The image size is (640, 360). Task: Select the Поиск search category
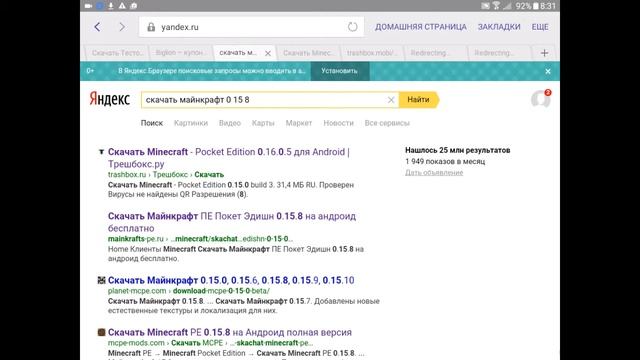(x=152, y=123)
